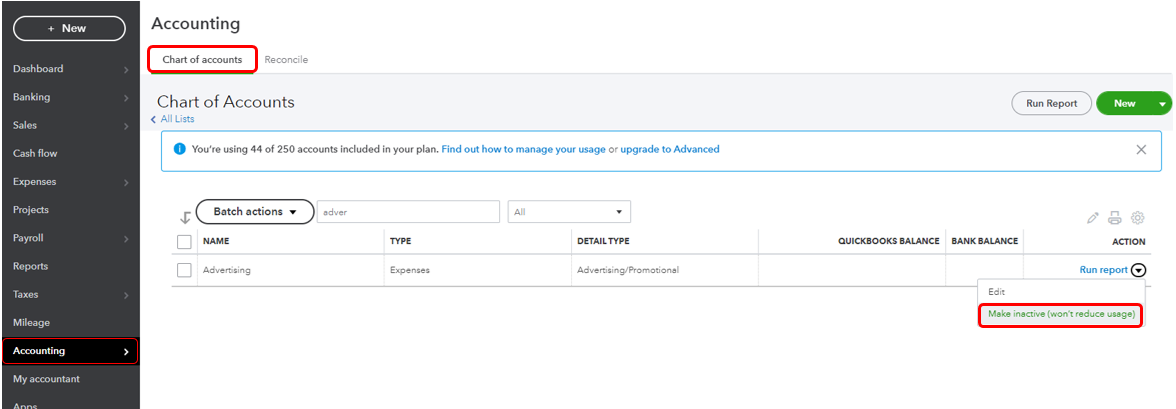This screenshot has height=409, width=1176.
Task: Check the Advertising account row checkbox
Action: [184, 270]
